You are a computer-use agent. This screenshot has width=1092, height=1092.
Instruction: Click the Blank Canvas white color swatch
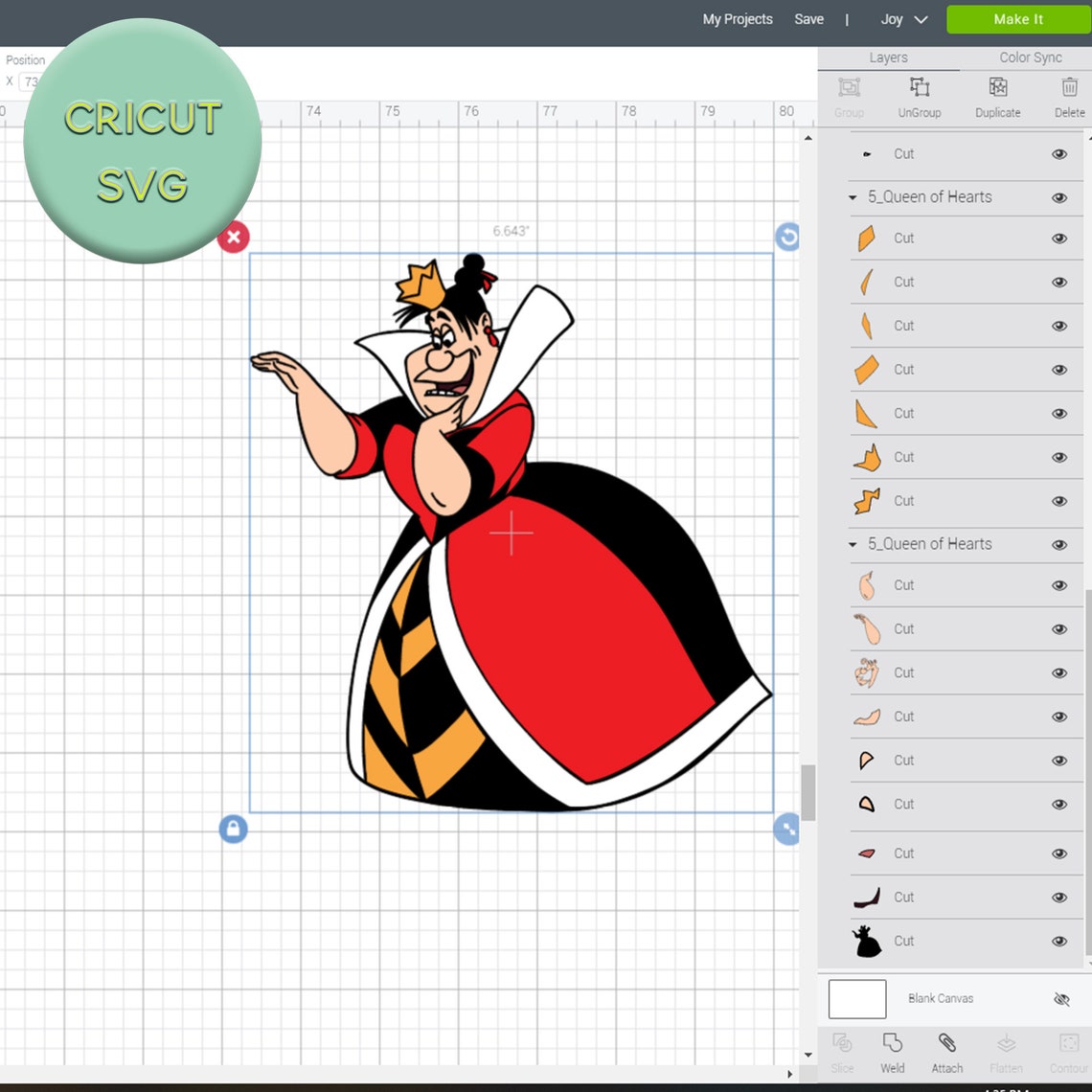point(857,999)
